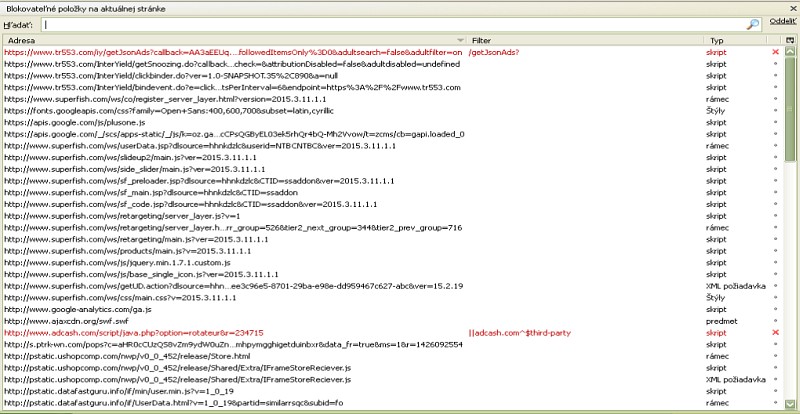
Task: Click the magnifier icon in the search box
Action: click(x=753, y=24)
